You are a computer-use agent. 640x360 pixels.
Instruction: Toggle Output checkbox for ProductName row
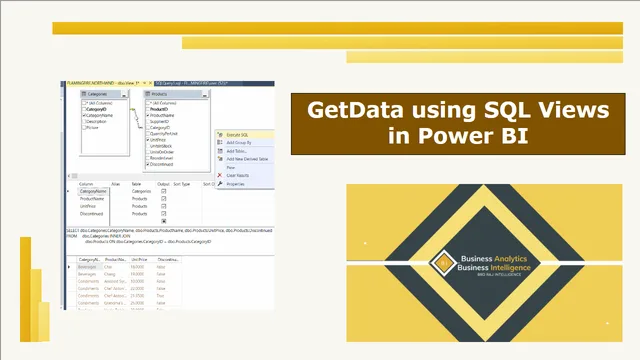(164, 199)
